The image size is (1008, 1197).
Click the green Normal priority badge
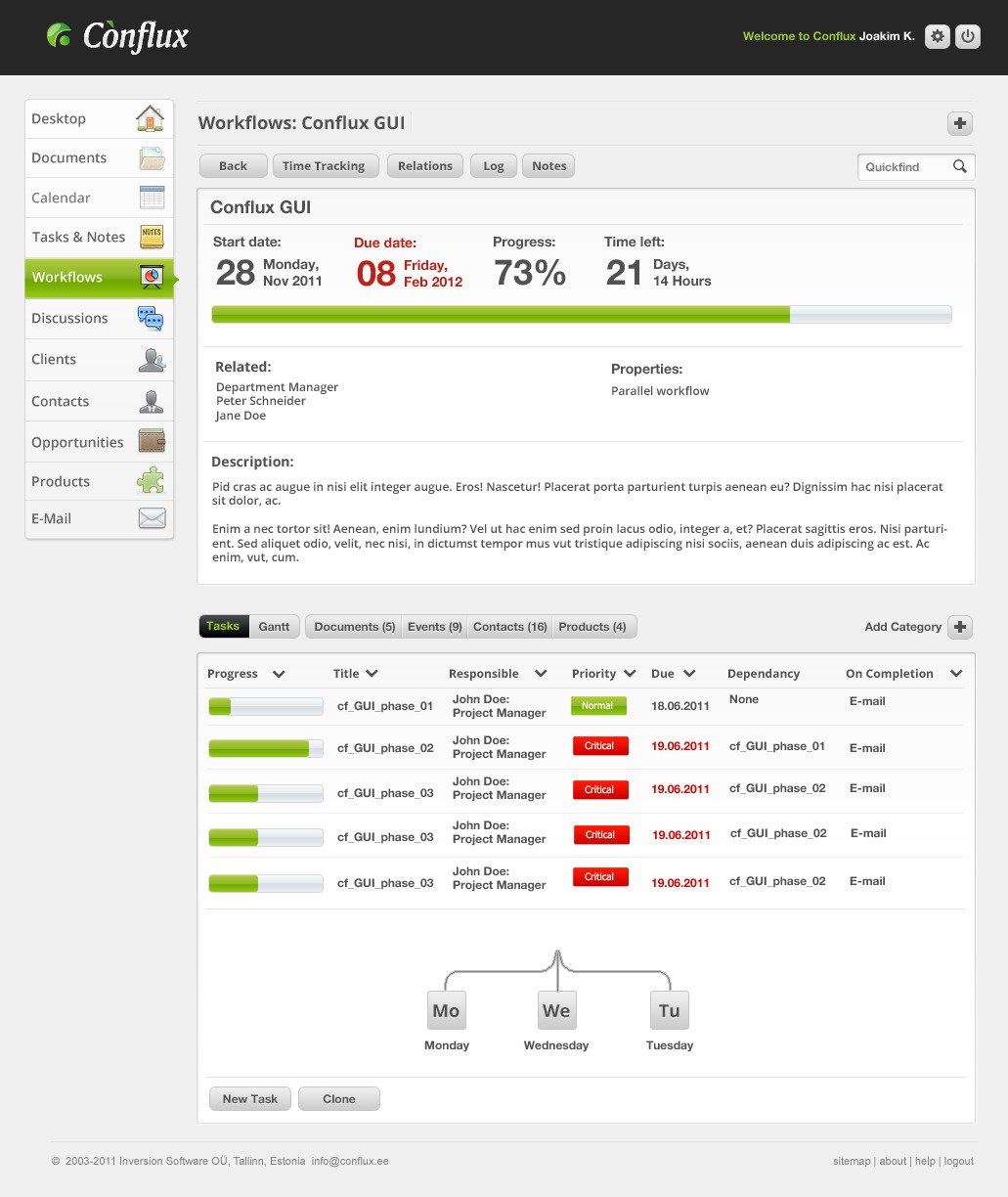598,705
